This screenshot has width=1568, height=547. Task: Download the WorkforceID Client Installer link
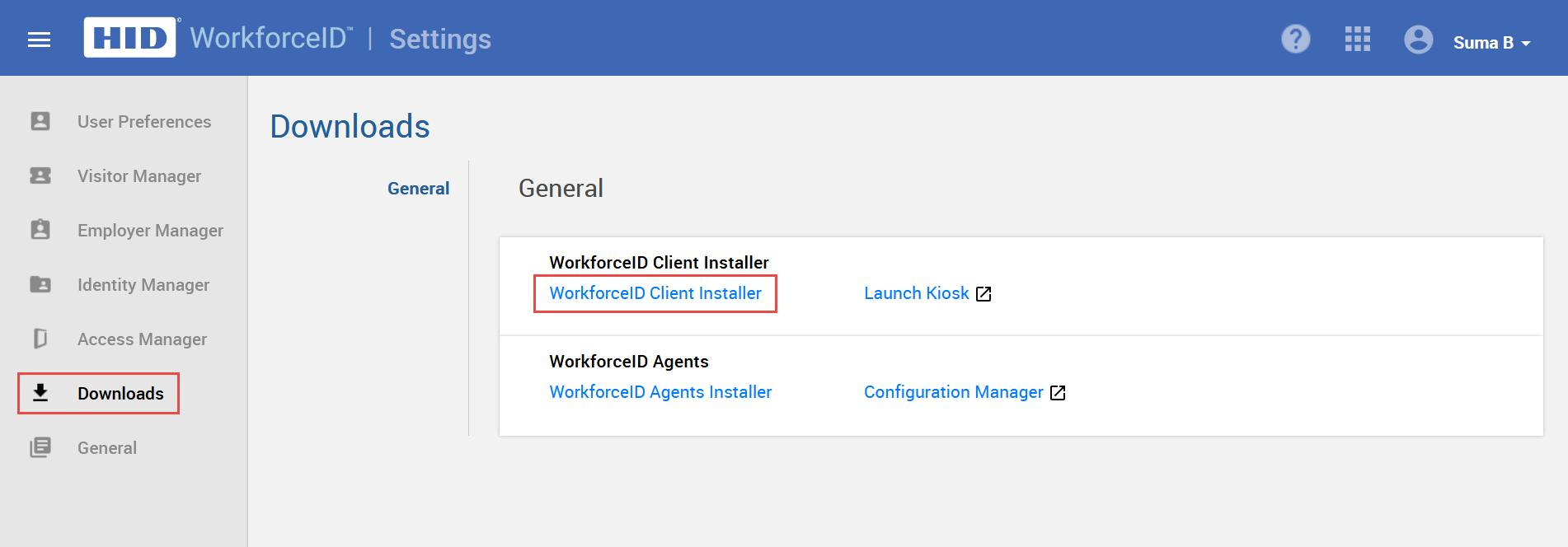[x=655, y=293]
